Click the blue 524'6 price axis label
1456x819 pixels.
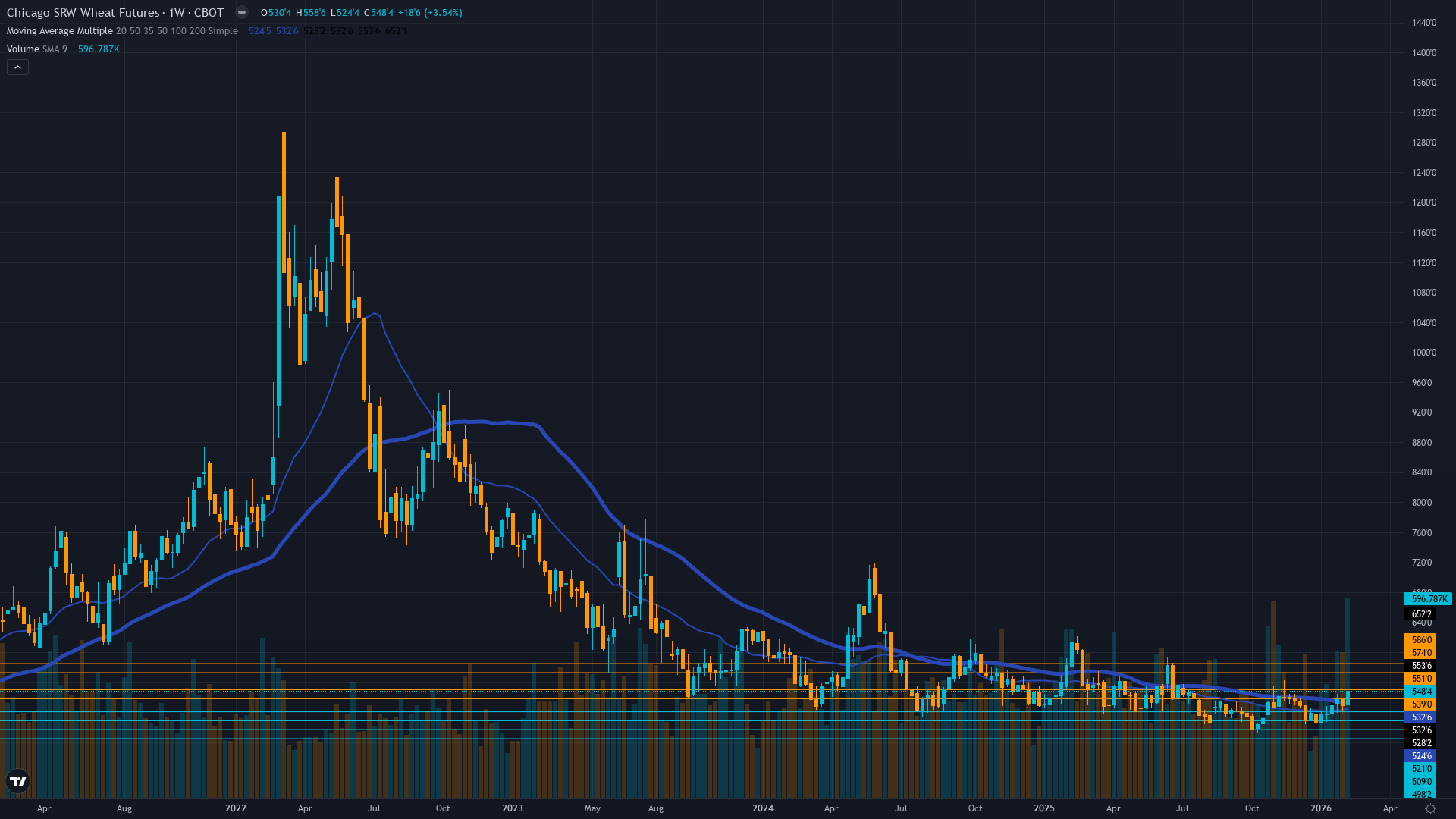click(1420, 756)
